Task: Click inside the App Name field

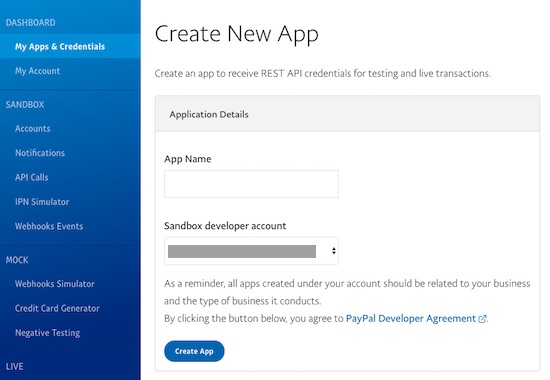Action: tap(251, 184)
